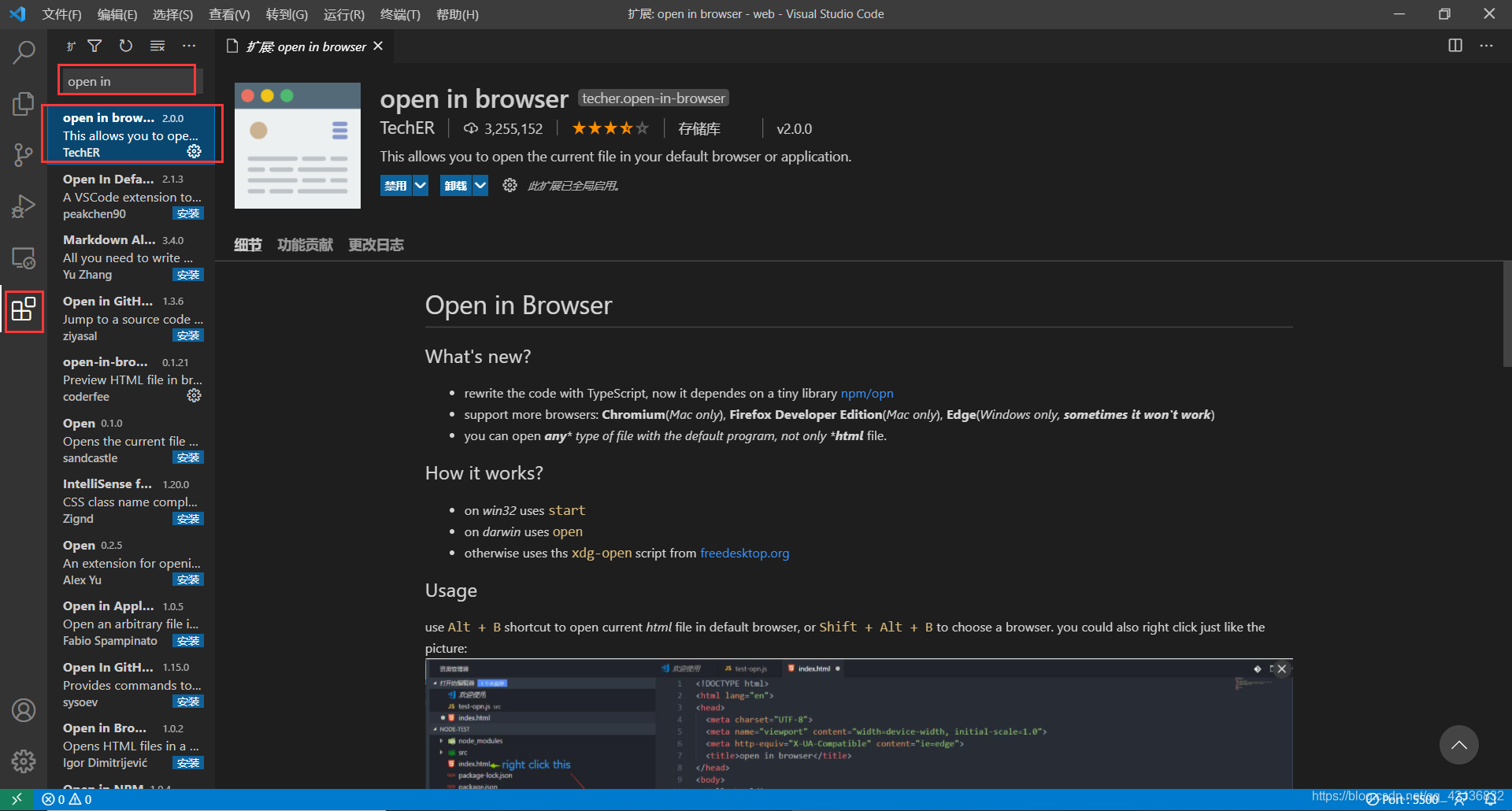This screenshot has height=811, width=1512.
Task: Open the 查看(V) menu
Action: coord(229,14)
